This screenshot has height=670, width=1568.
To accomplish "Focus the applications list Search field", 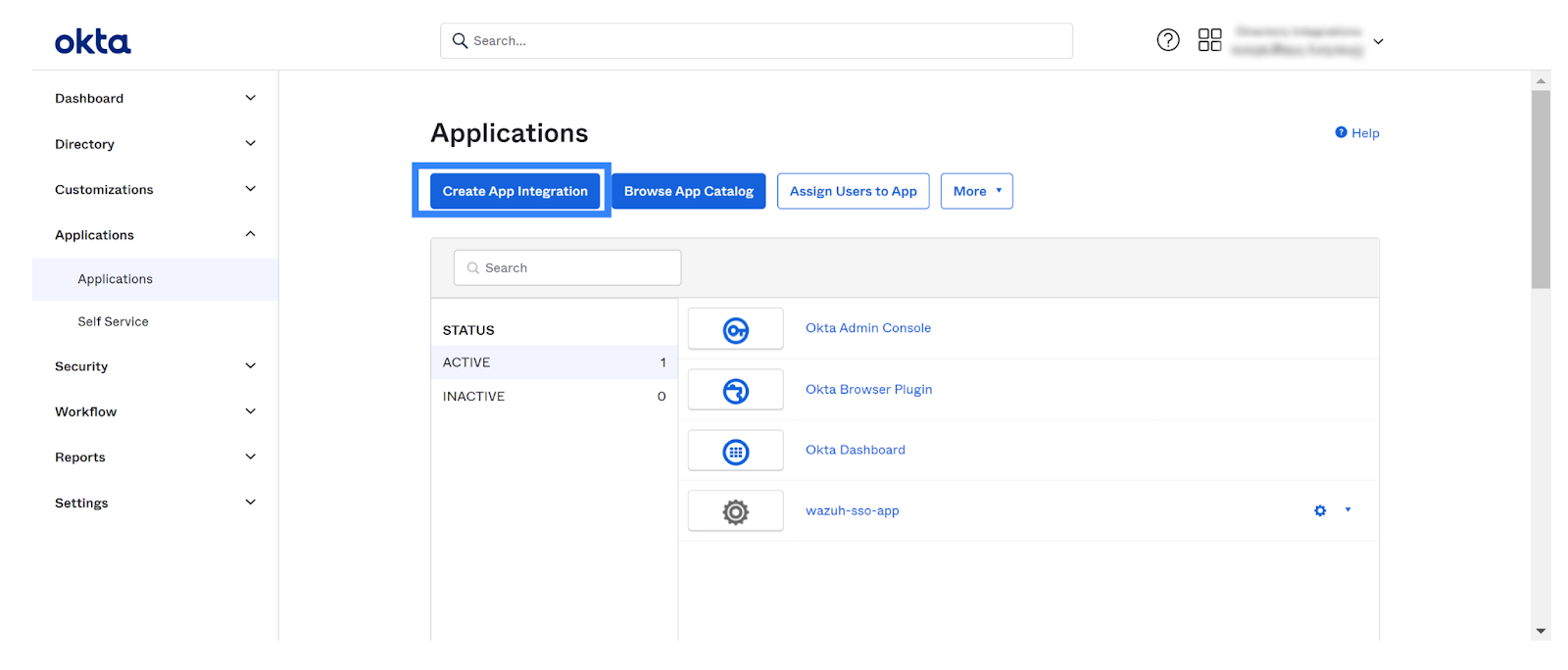I will pyautogui.click(x=567, y=267).
